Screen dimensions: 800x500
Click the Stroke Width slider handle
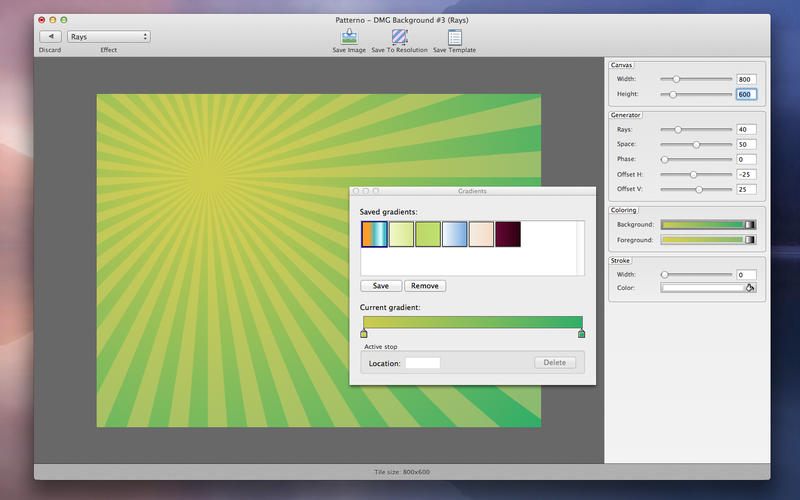point(664,274)
